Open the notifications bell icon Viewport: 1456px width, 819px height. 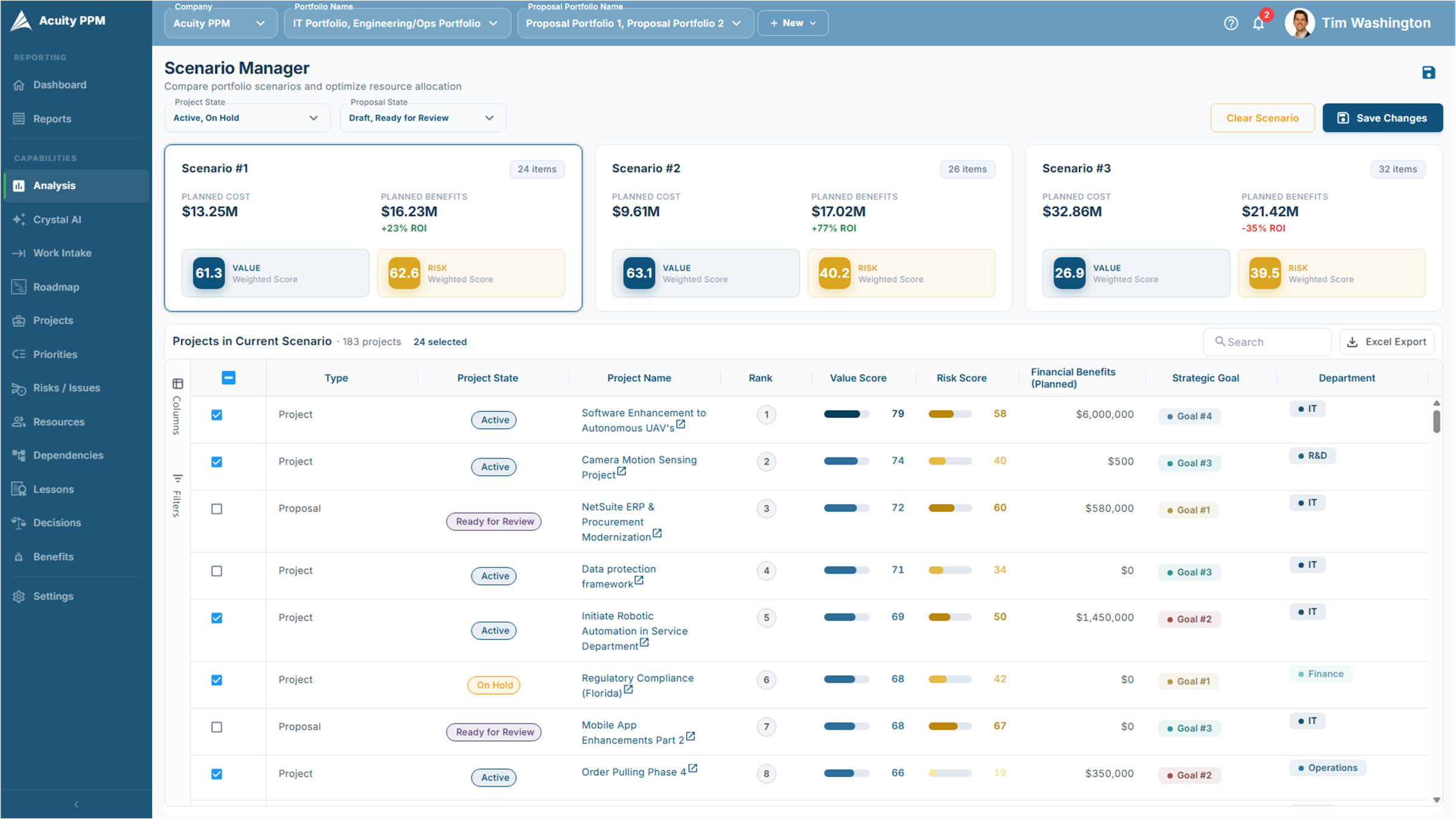[1259, 23]
